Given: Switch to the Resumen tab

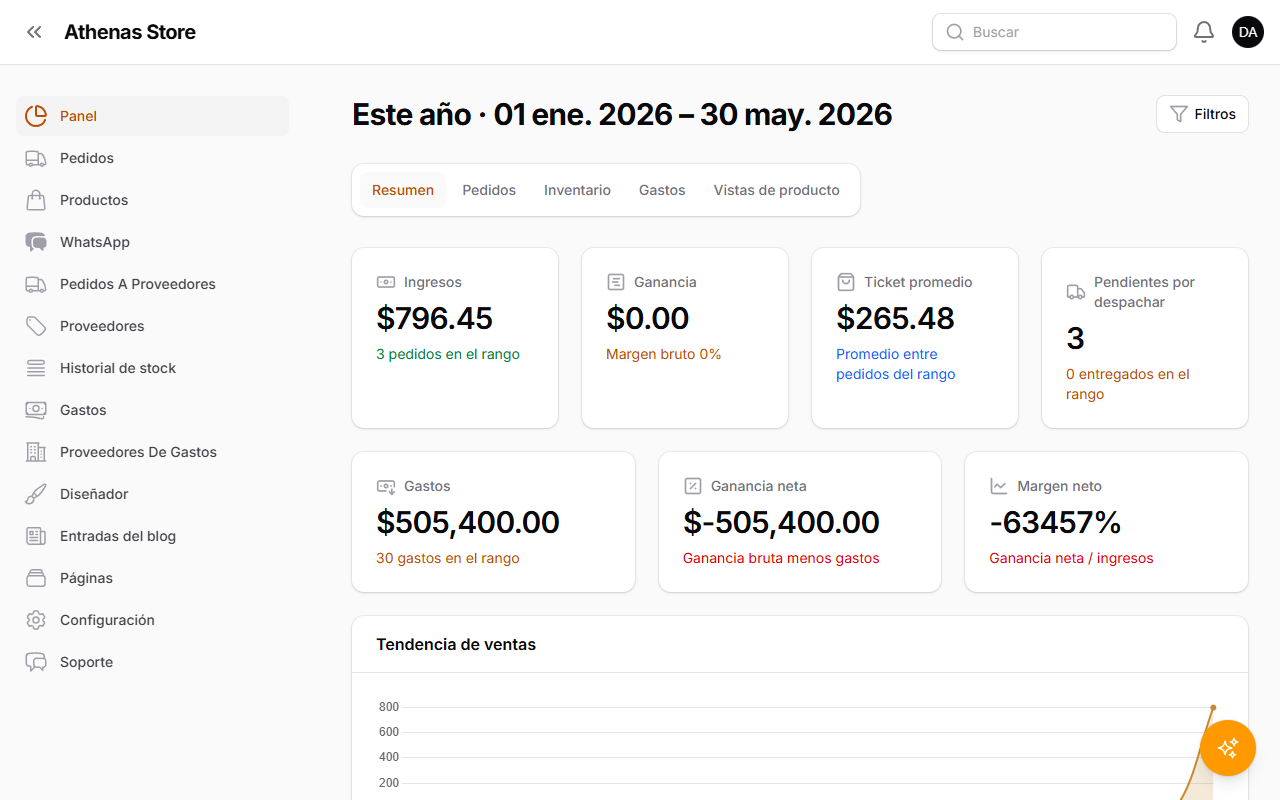Looking at the screenshot, I should [403, 190].
